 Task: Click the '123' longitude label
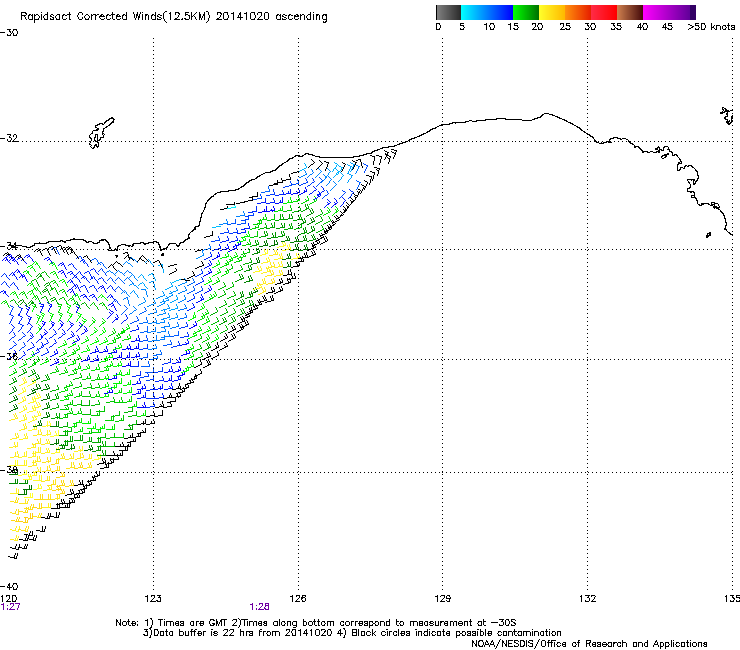[x=153, y=599]
